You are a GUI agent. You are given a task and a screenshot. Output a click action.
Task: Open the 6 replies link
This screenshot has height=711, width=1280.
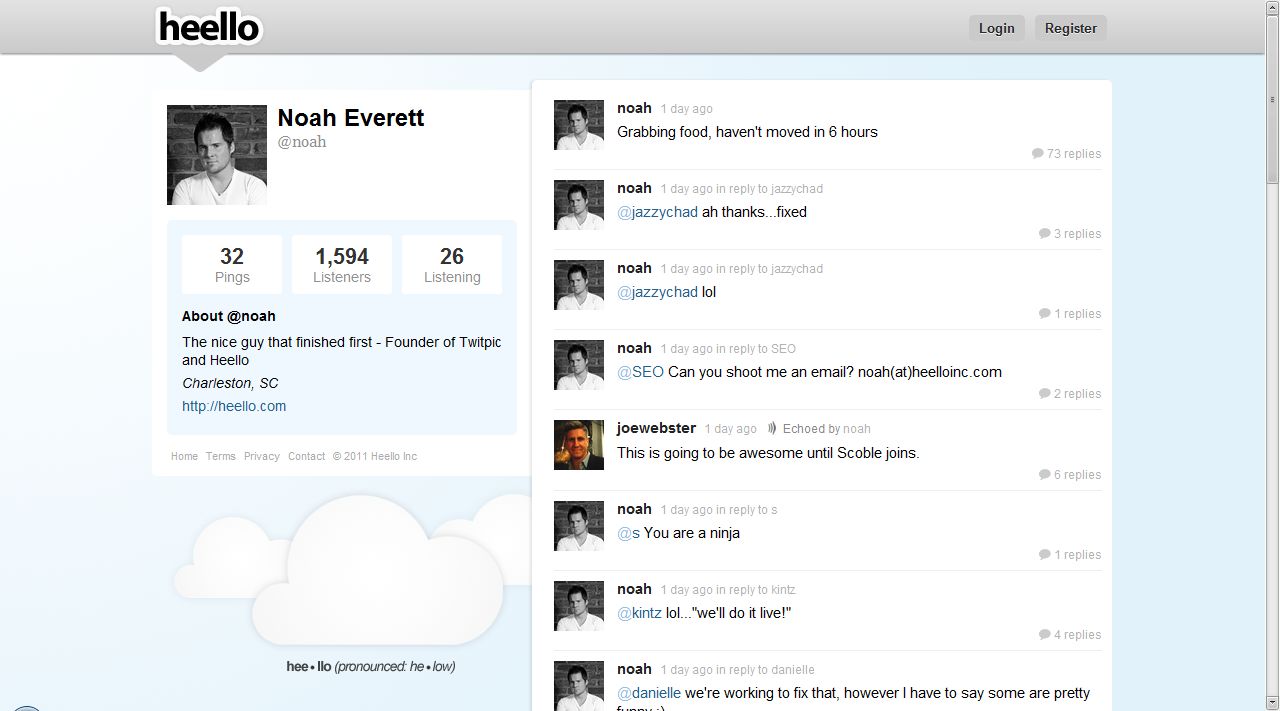coord(1077,475)
